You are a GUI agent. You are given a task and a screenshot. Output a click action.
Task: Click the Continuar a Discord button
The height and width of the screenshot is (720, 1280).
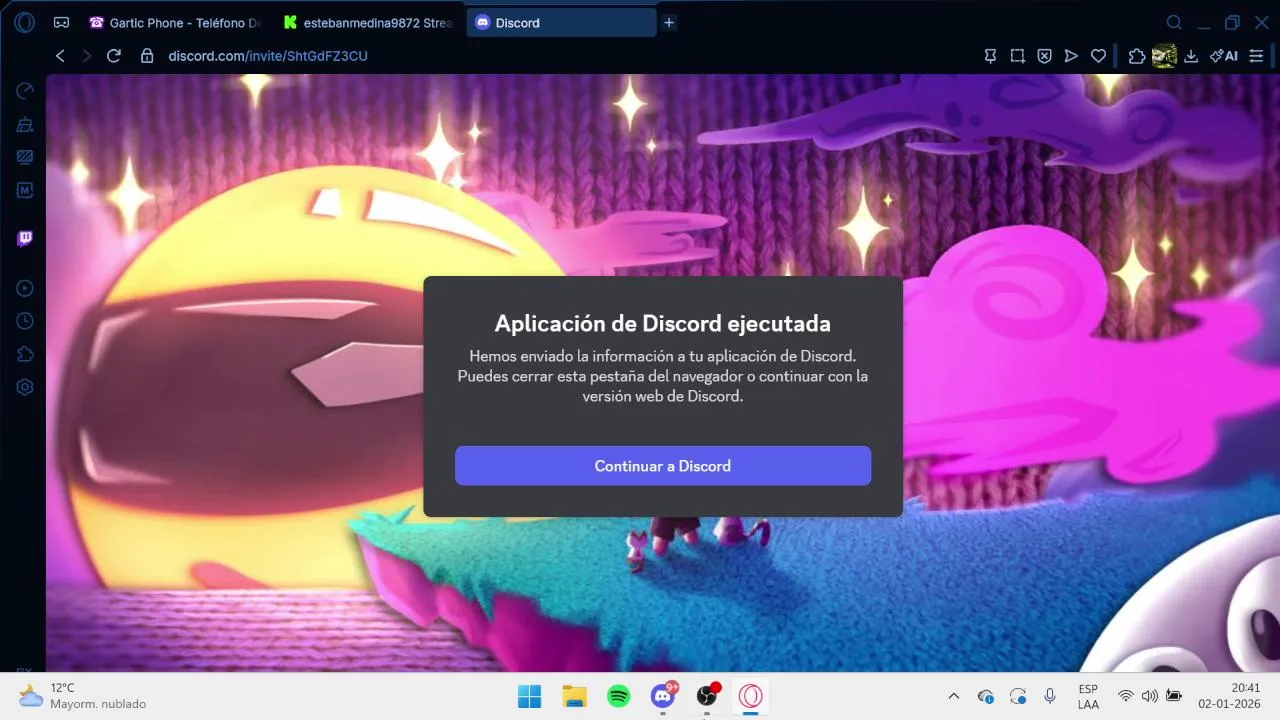(663, 466)
